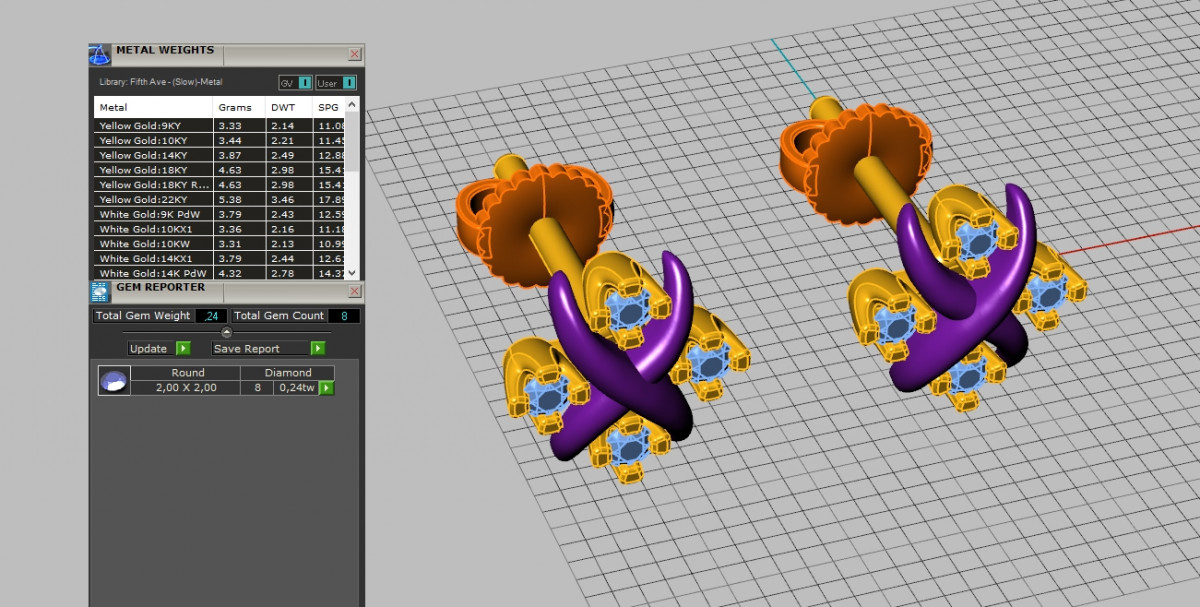Collapse the Gem Reporter summary section

[226, 332]
